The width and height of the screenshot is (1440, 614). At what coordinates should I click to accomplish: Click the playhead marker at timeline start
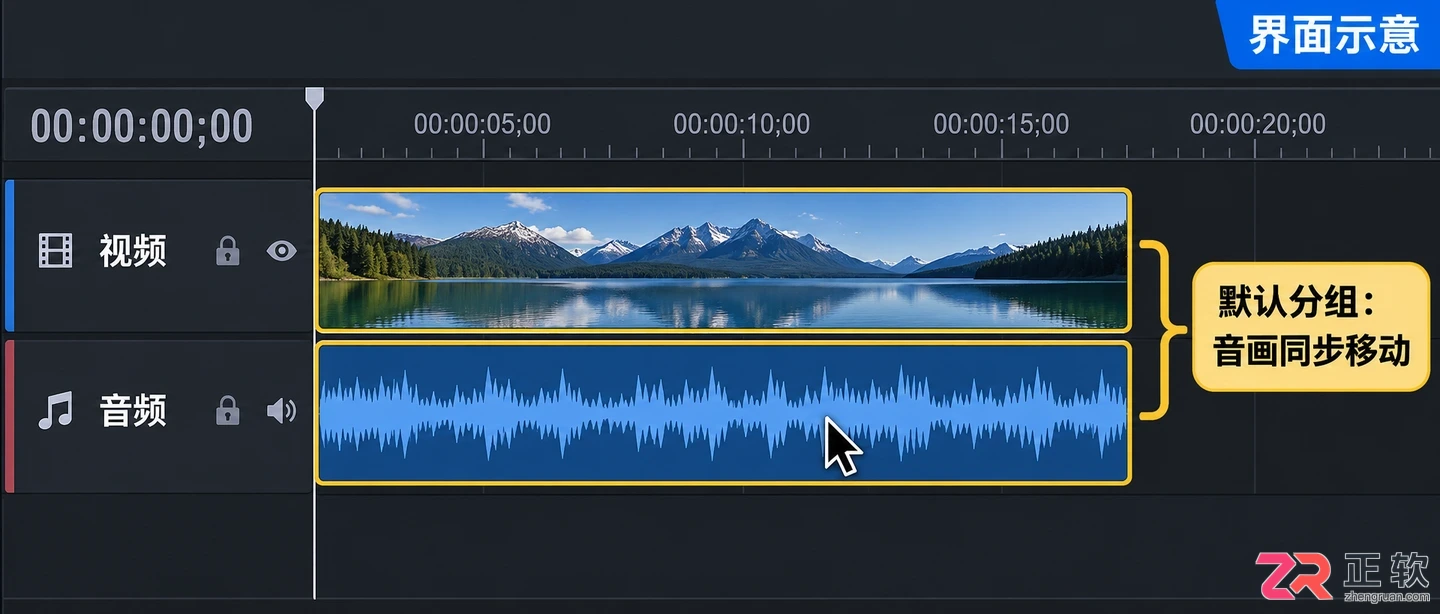point(314,98)
